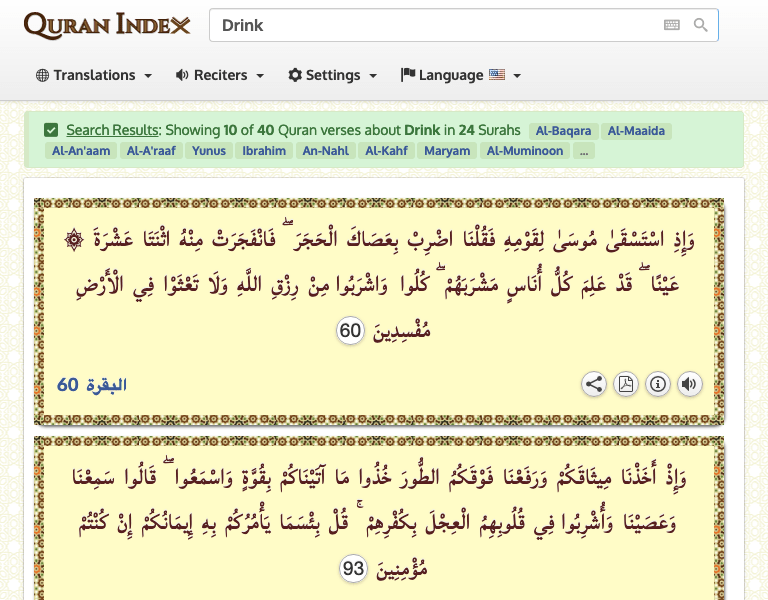The image size is (768, 600).
Task: Choose the Yunus surah tag
Action: click(x=209, y=151)
